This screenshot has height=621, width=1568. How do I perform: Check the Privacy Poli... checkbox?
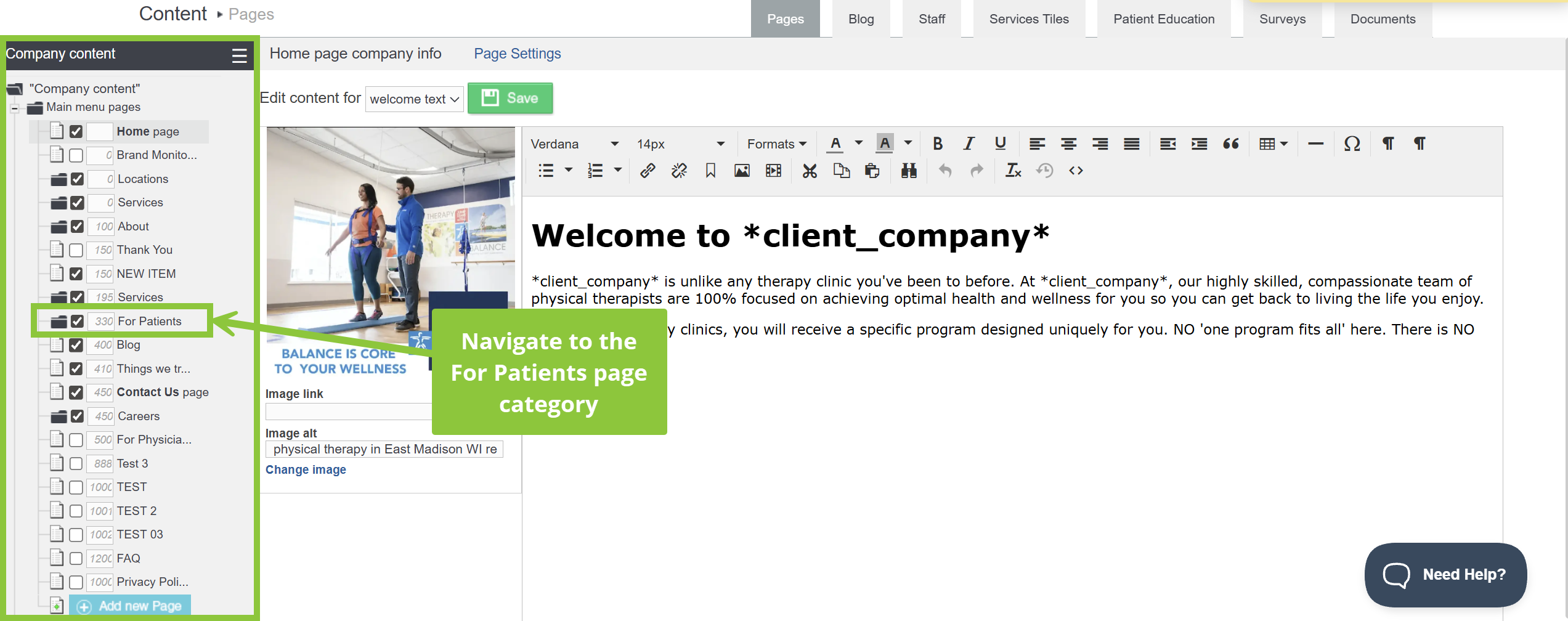(x=76, y=582)
